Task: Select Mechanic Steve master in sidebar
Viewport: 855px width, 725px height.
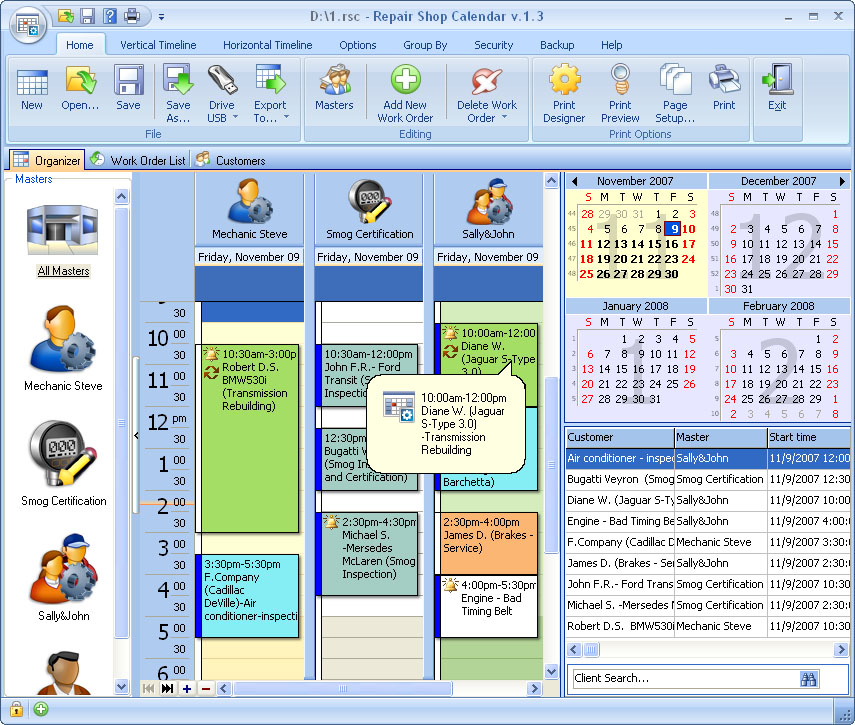Action: 62,345
